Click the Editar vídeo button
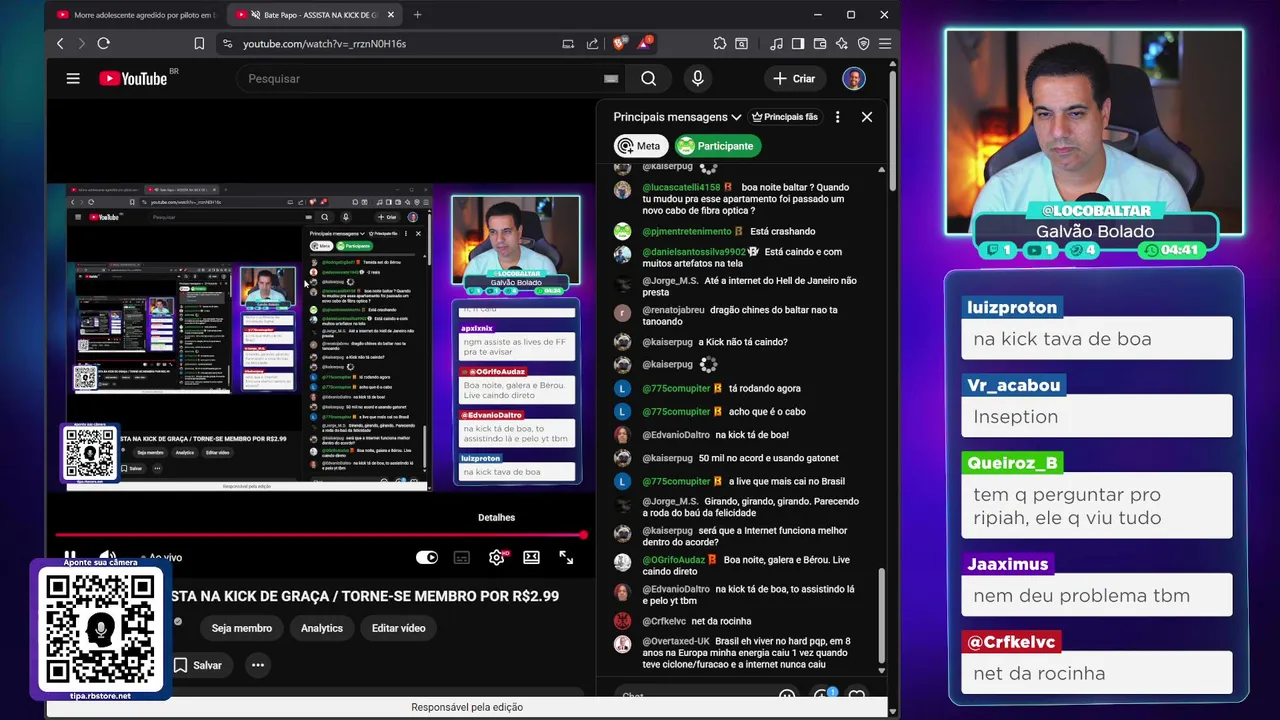Screen dimensions: 1280x720 tap(398, 628)
